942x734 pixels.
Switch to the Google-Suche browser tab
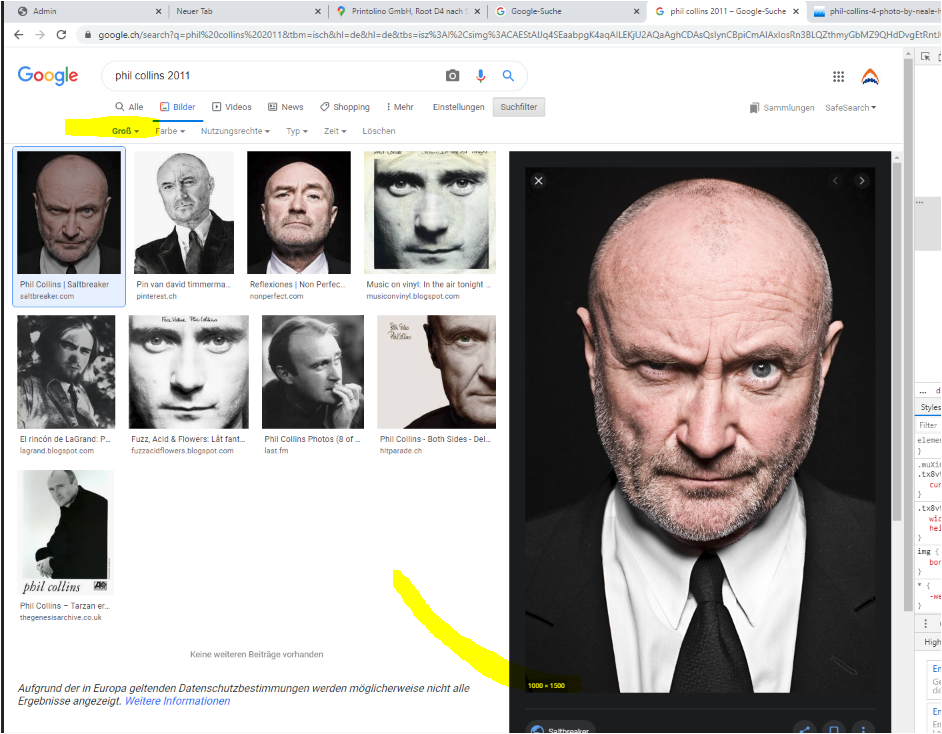pyautogui.click(x=565, y=11)
